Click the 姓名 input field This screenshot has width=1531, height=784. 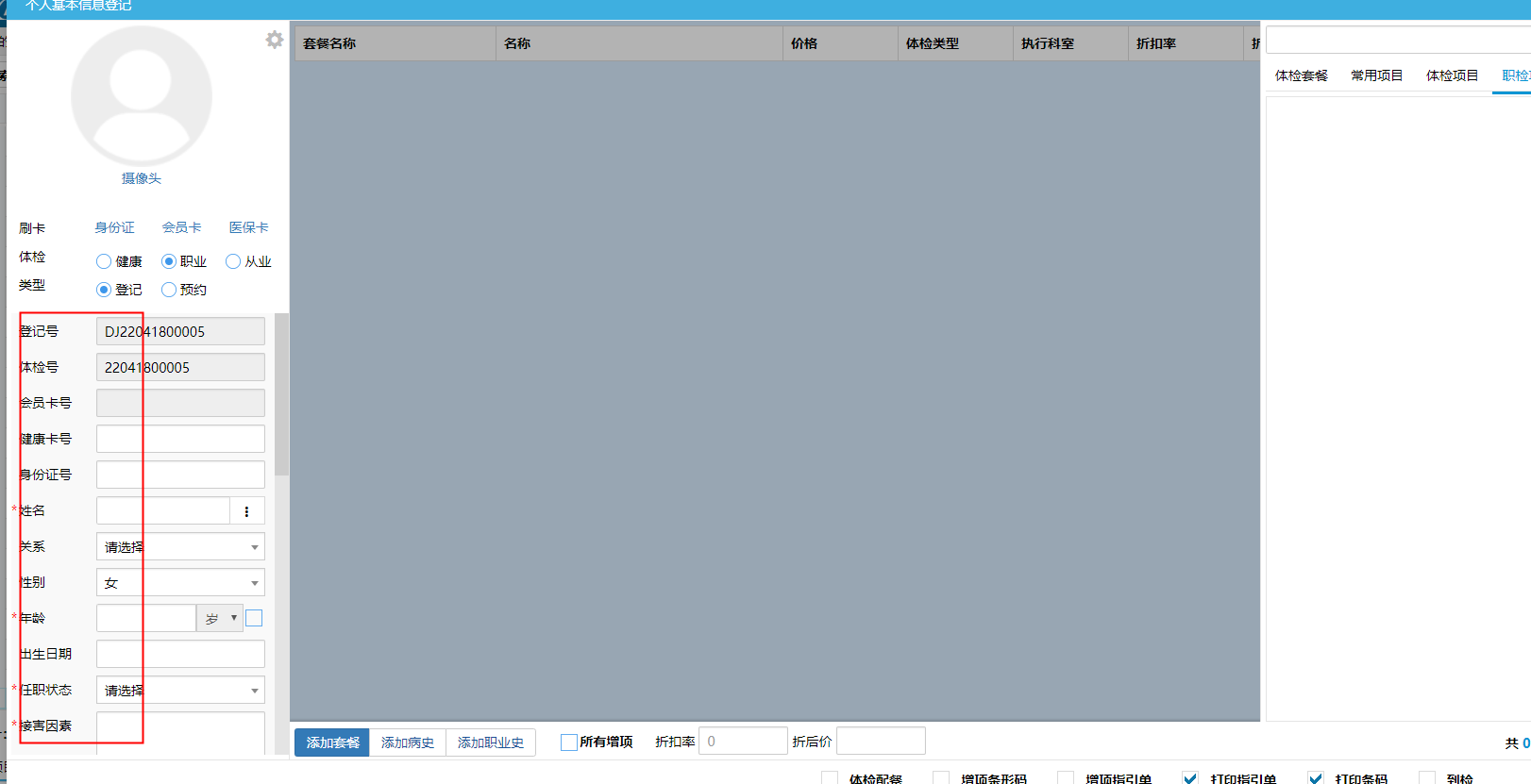[163, 510]
